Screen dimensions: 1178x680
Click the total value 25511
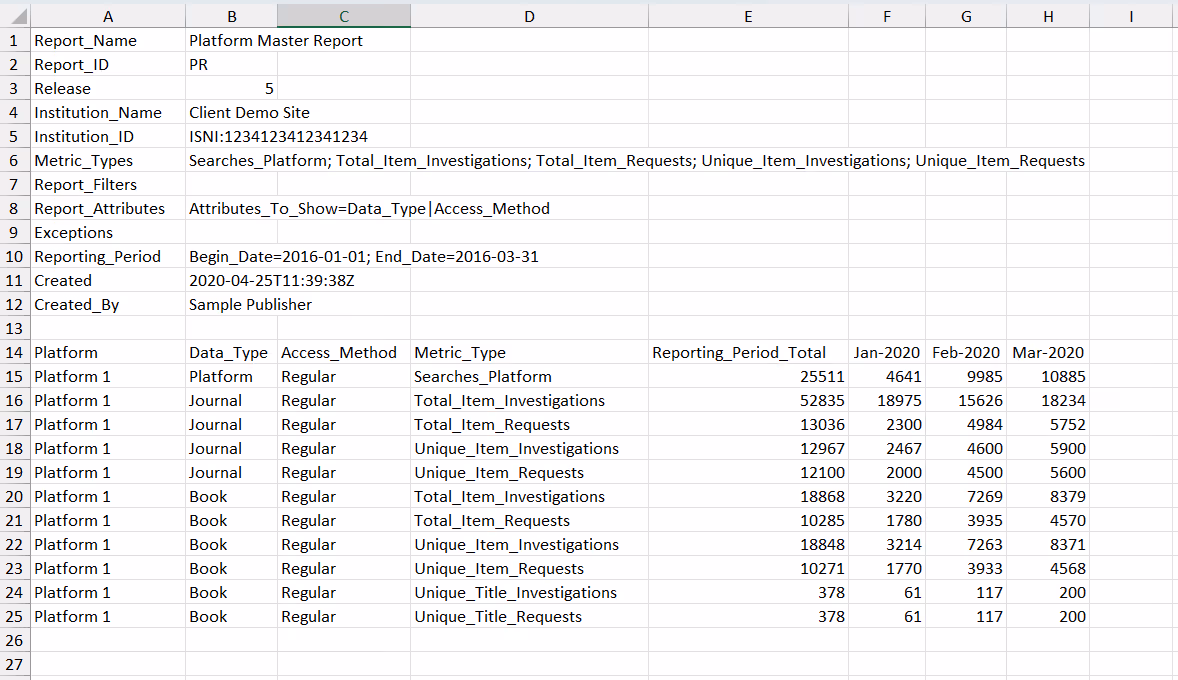[748, 376]
